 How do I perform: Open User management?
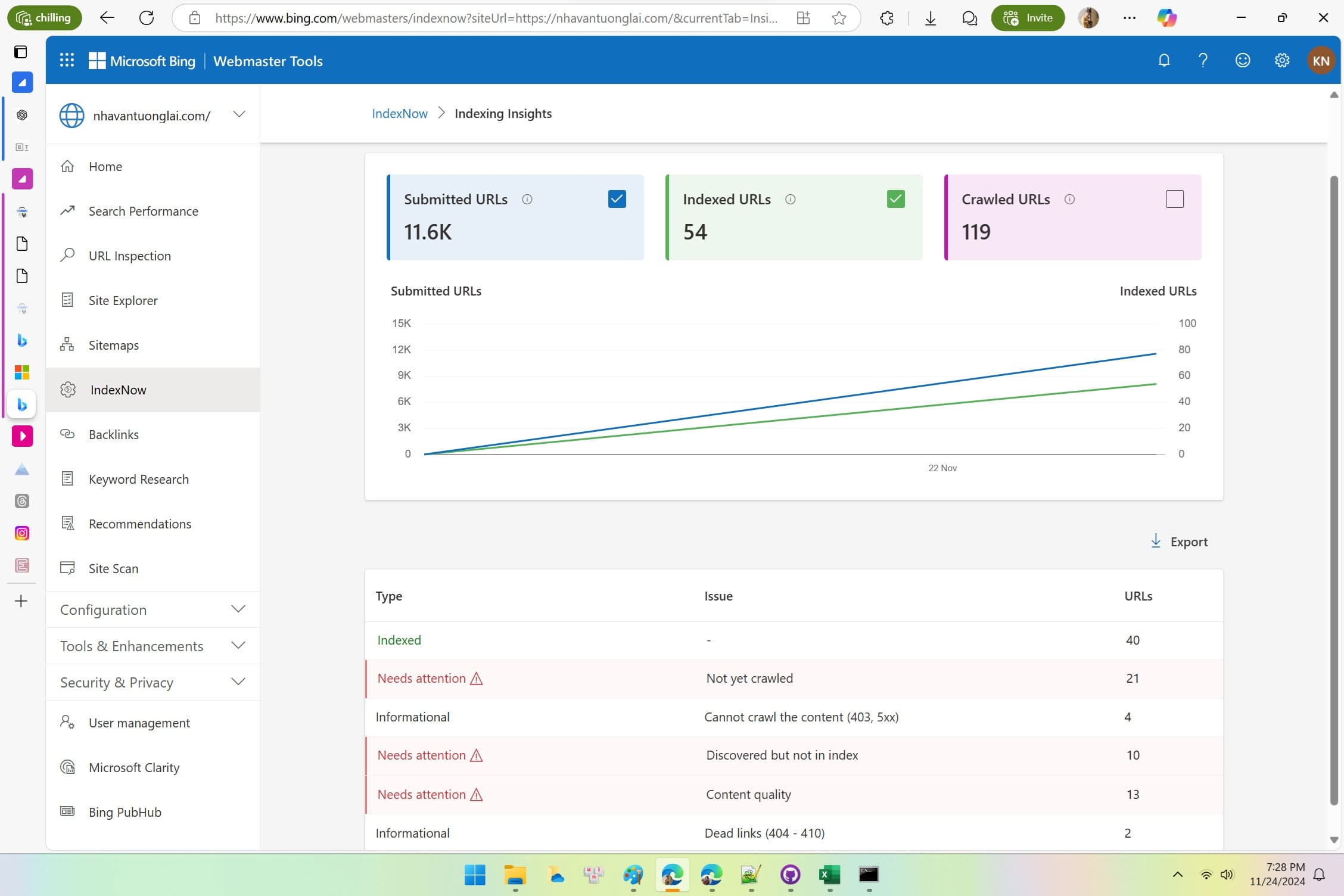[x=153, y=723]
